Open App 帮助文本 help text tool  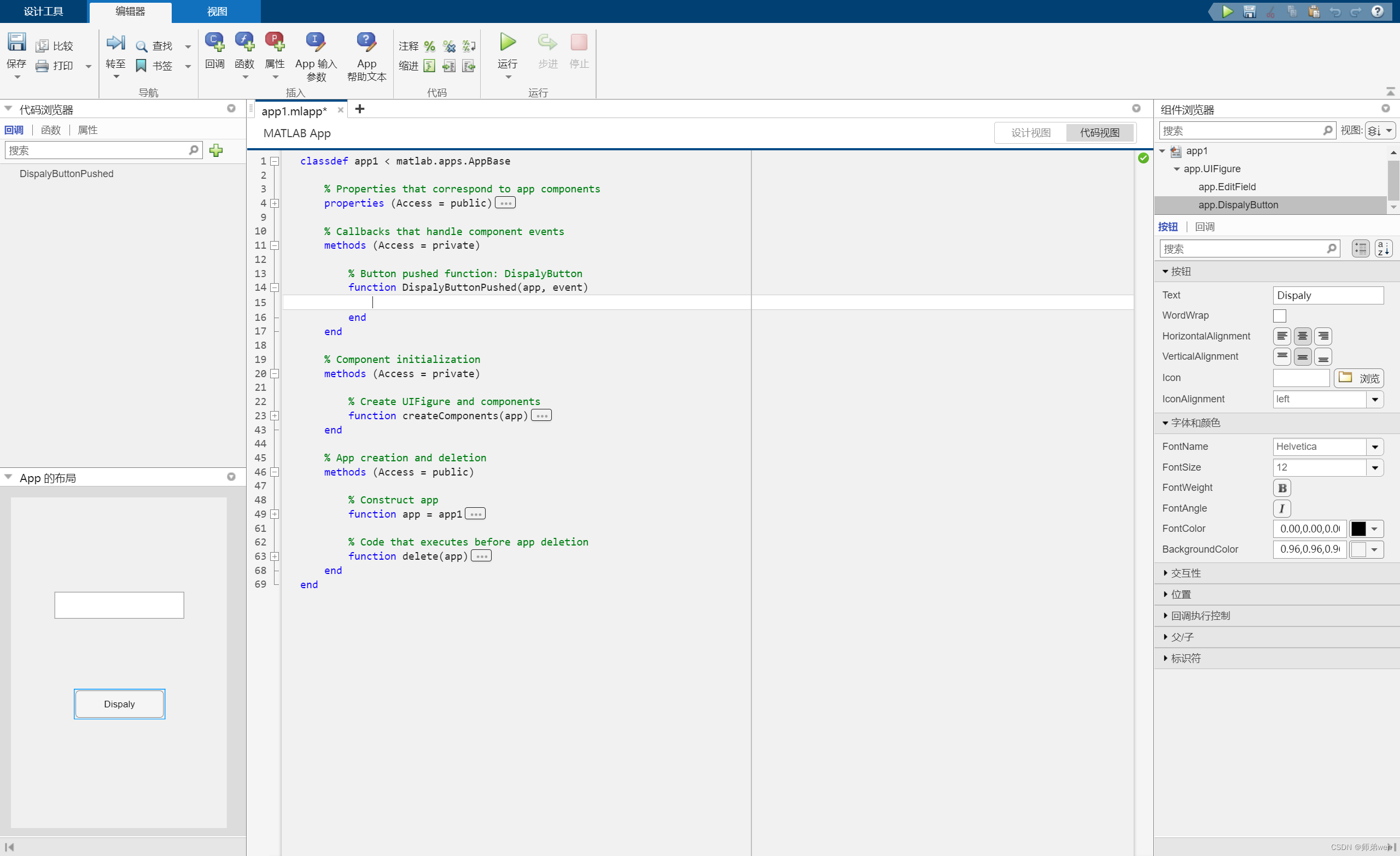pos(366,42)
